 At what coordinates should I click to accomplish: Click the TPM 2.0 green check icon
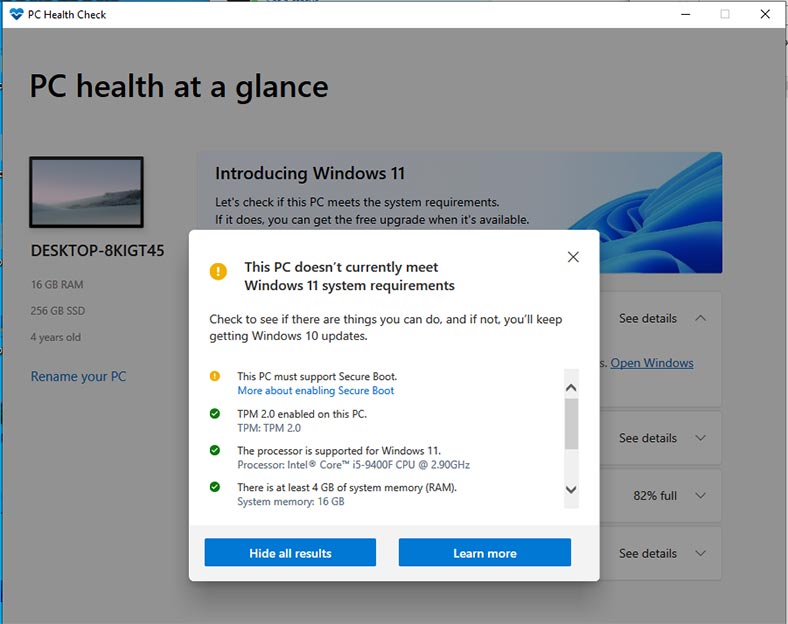pos(215,413)
